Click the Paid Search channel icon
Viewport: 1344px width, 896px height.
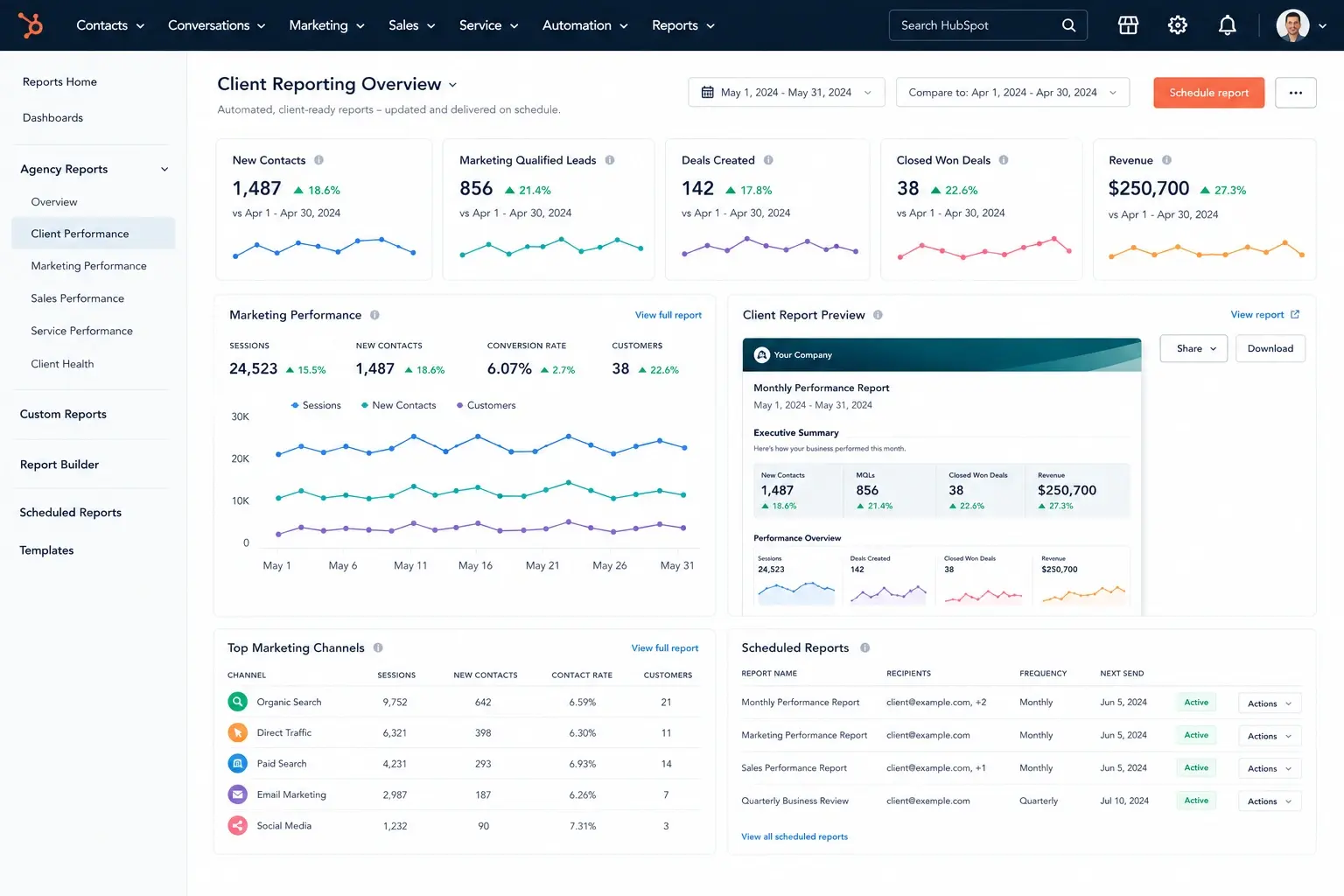[x=237, y=764]
